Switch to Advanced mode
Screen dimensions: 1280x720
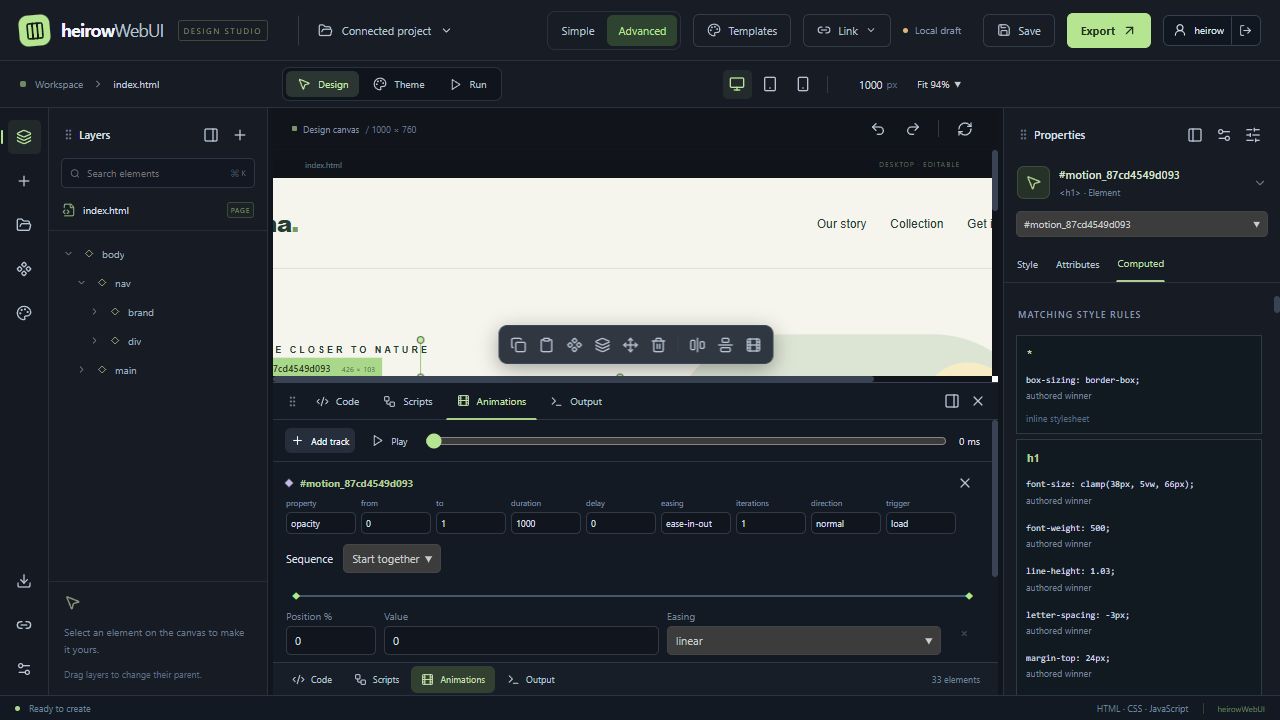click(x=642, y=31)
